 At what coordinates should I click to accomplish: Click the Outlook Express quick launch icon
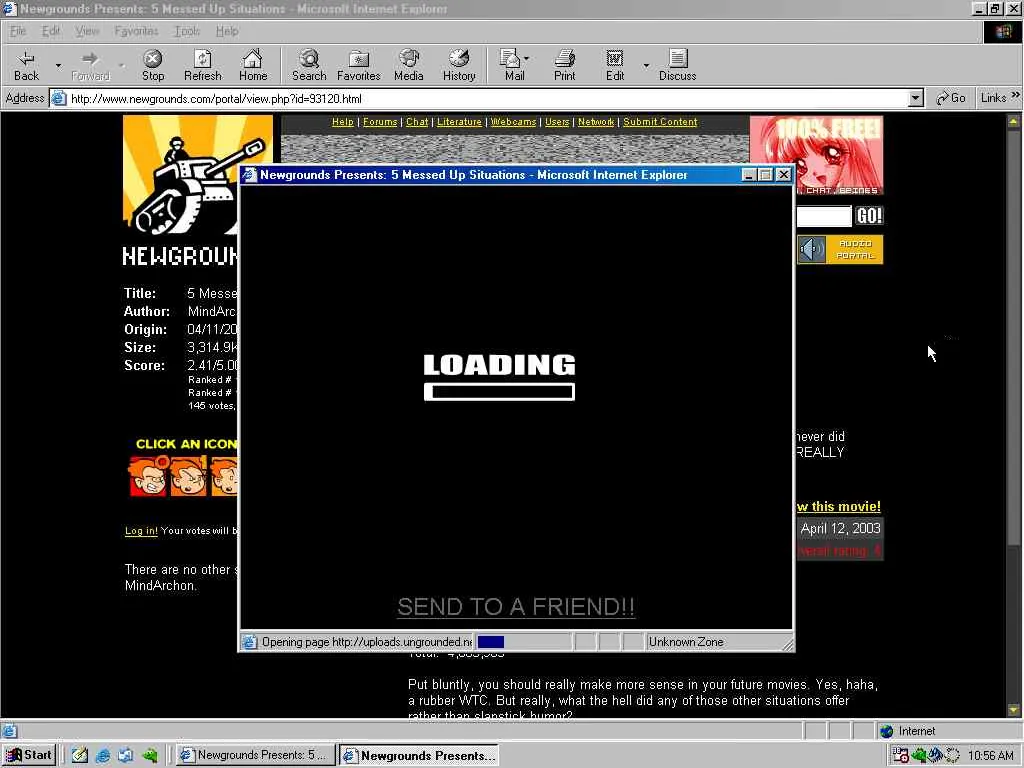[x=125, y=756]
